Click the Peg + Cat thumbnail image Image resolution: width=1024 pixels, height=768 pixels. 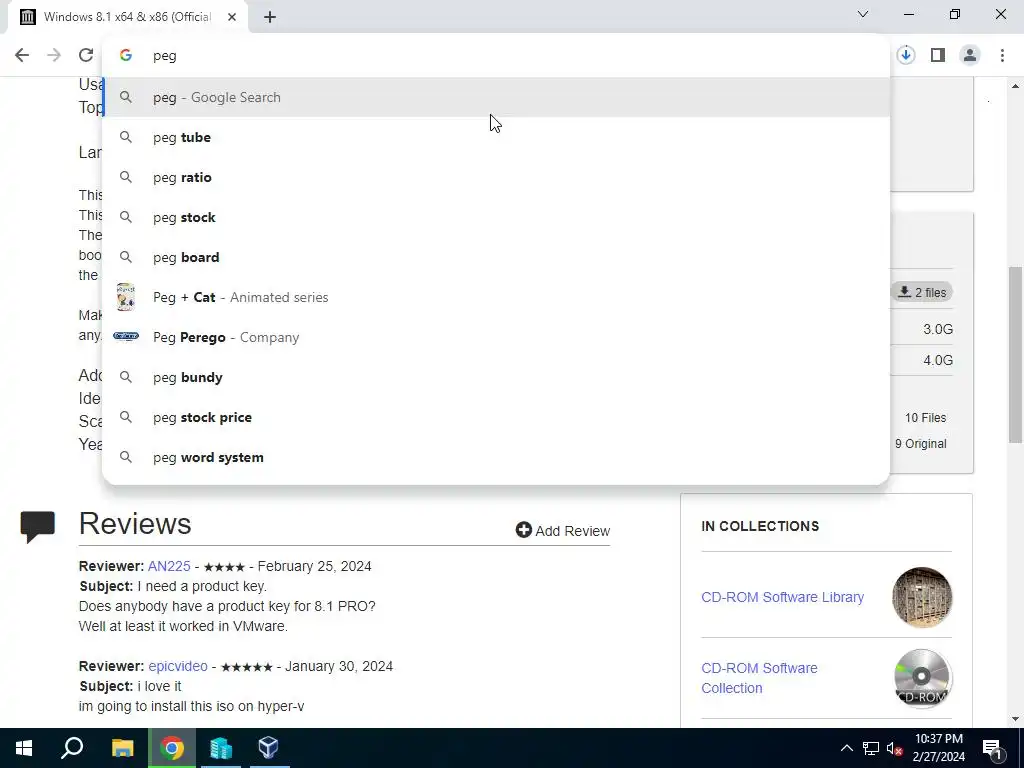(x=125, y=297)
